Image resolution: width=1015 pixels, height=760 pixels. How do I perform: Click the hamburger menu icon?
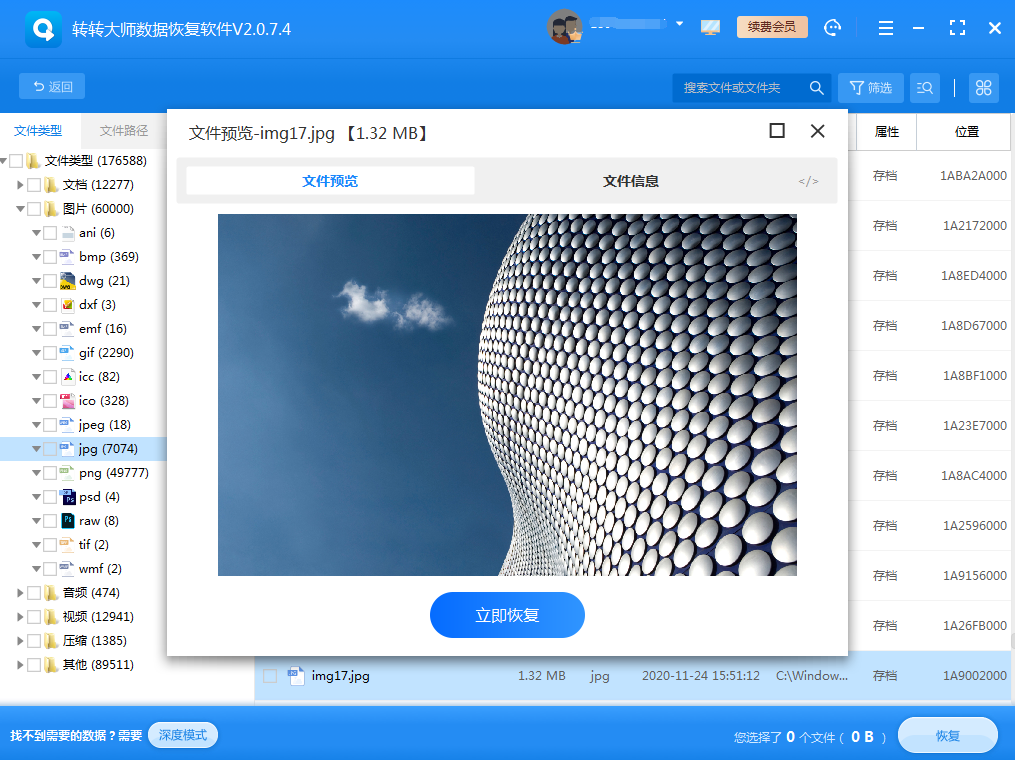tap(886, 27)
